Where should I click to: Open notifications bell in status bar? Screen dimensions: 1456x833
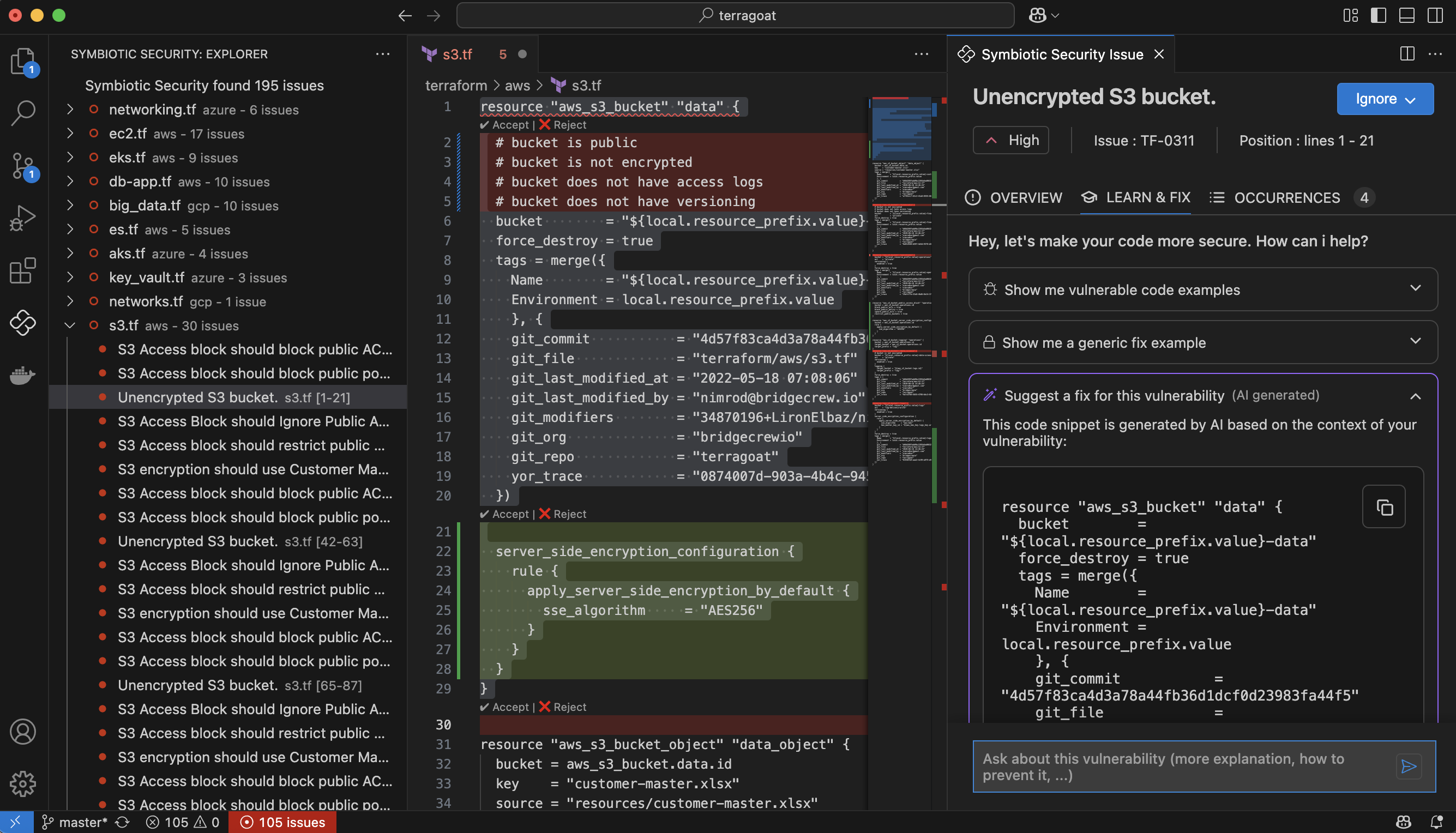pyautogui.click(x=1435, y=822)
